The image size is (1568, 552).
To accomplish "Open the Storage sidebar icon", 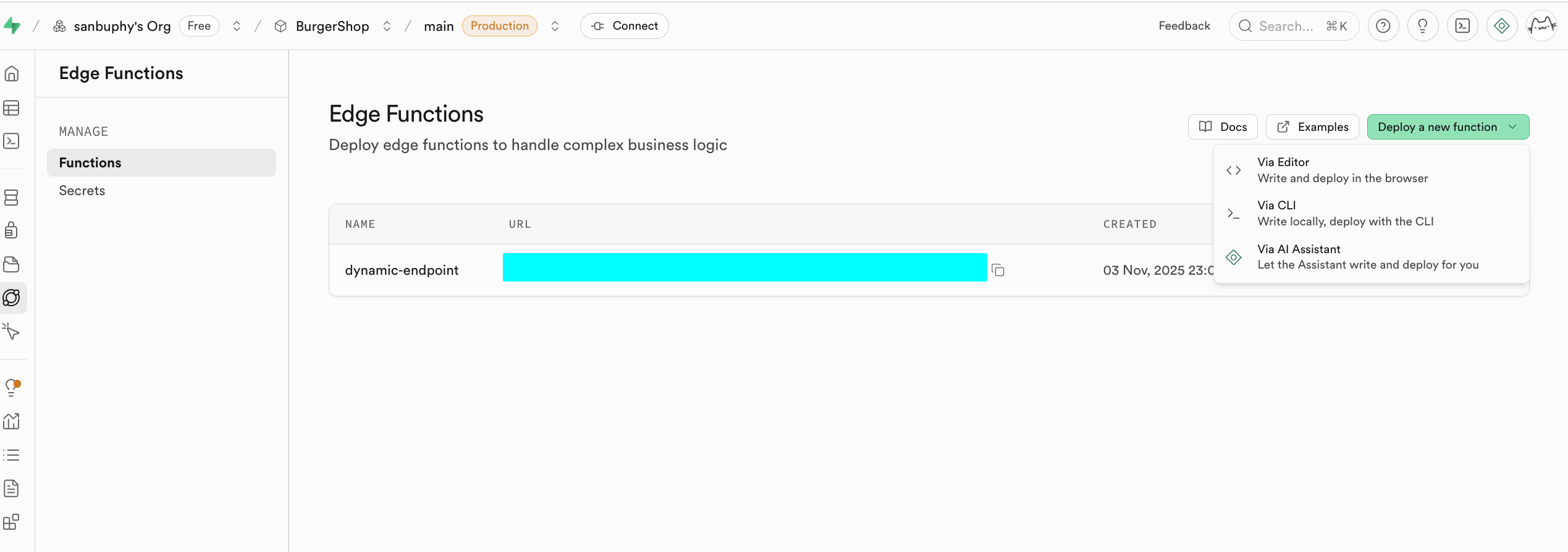I will (12, 265).
